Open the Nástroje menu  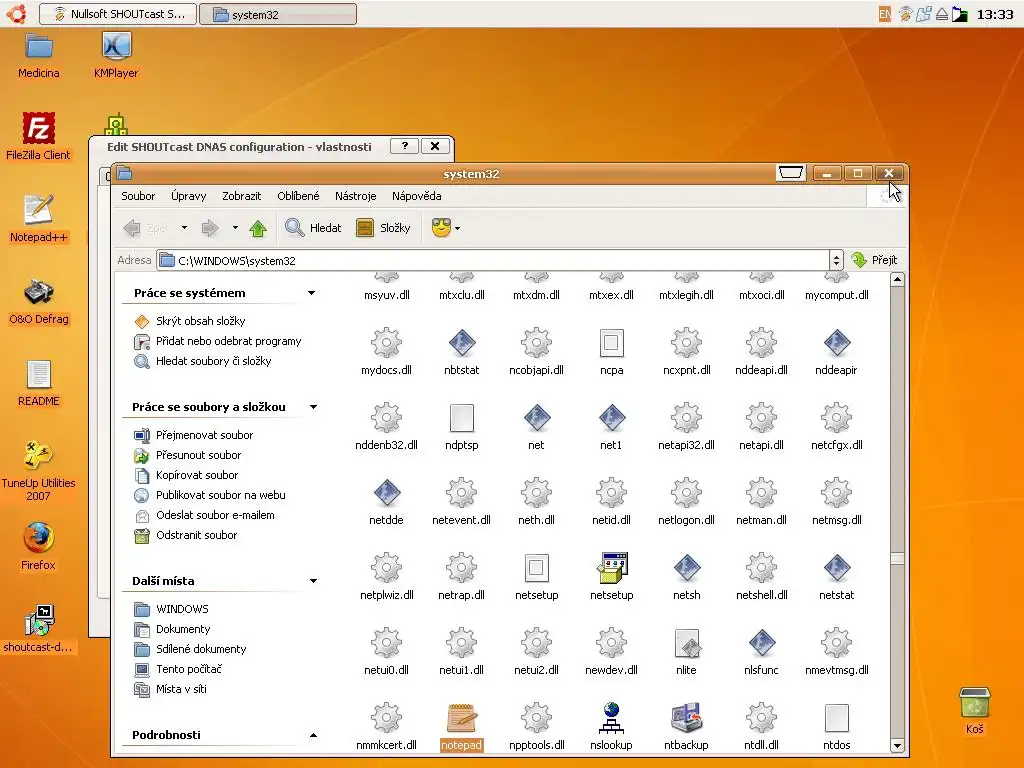(x=355, y=196)
